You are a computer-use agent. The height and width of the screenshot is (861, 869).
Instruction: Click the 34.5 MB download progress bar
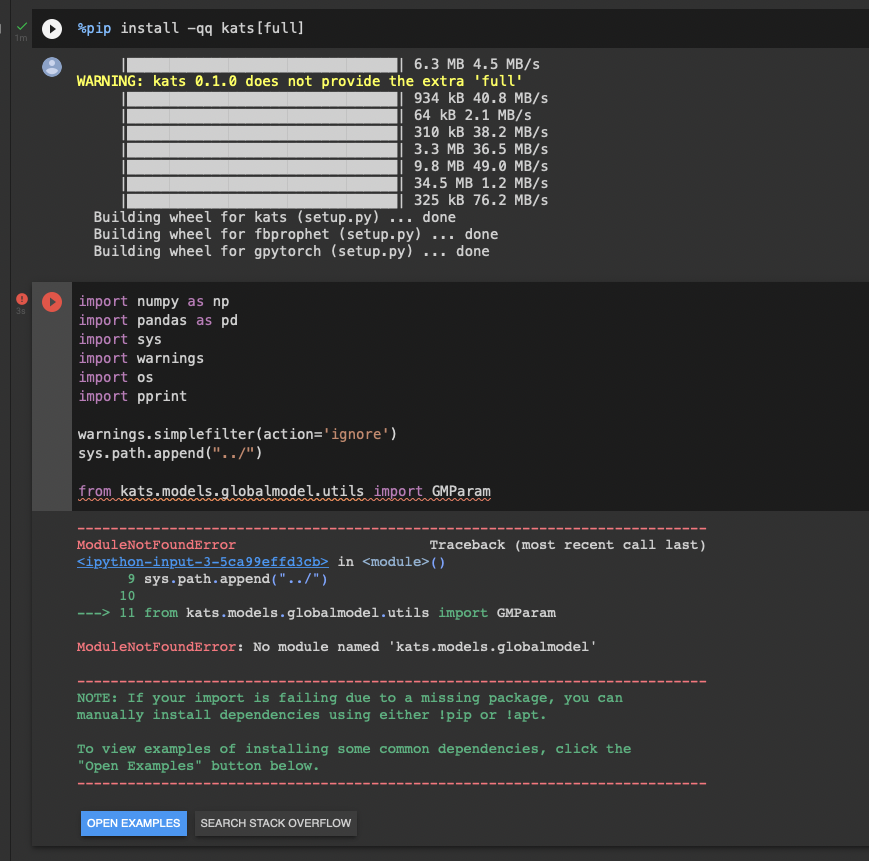tap(263, 183)
